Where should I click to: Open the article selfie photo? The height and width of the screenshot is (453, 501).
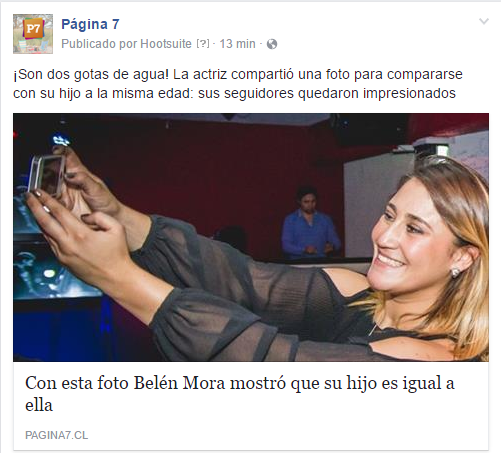[x=251, y=237]
